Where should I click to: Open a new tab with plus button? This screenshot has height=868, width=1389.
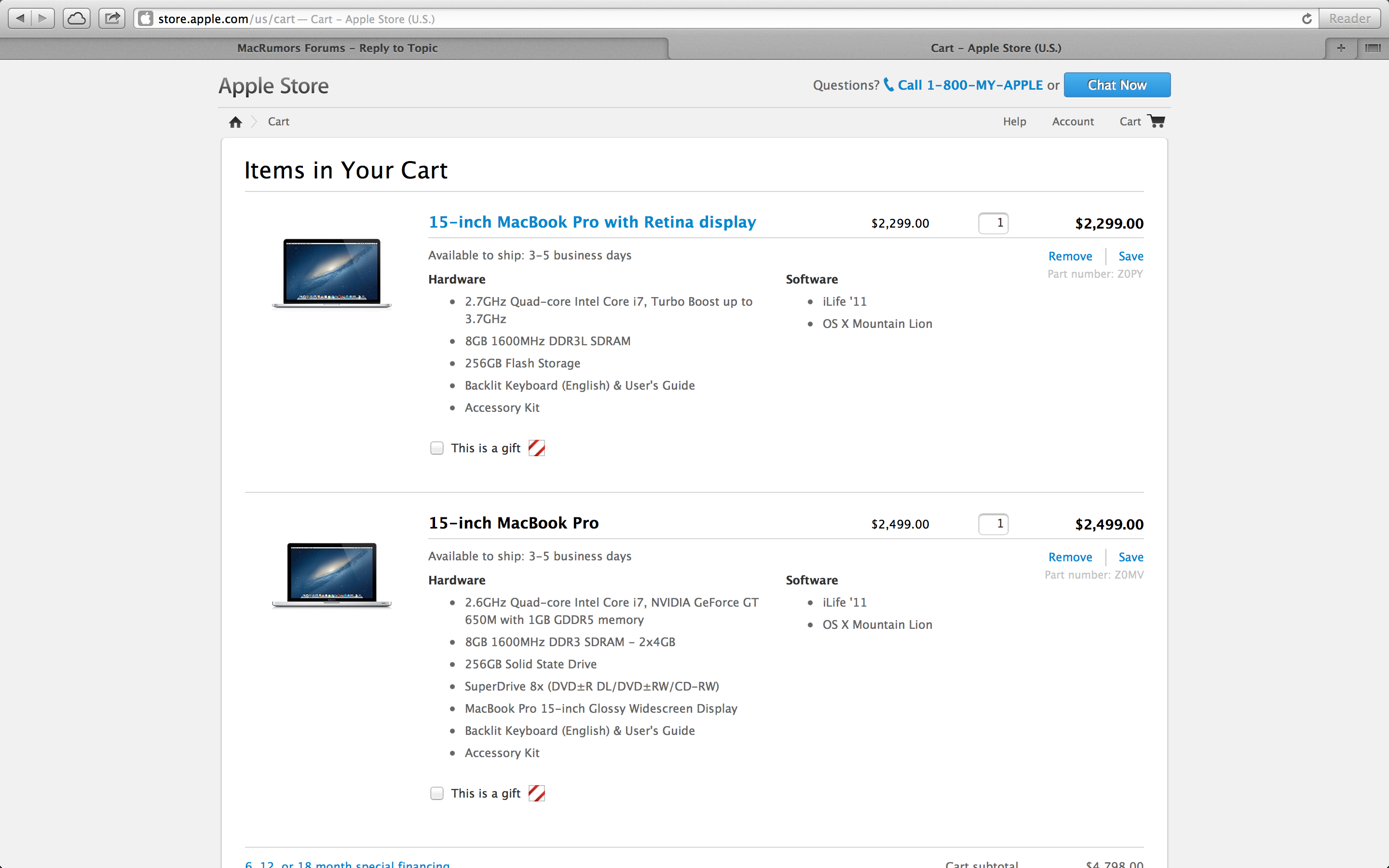click(1341, 48)
